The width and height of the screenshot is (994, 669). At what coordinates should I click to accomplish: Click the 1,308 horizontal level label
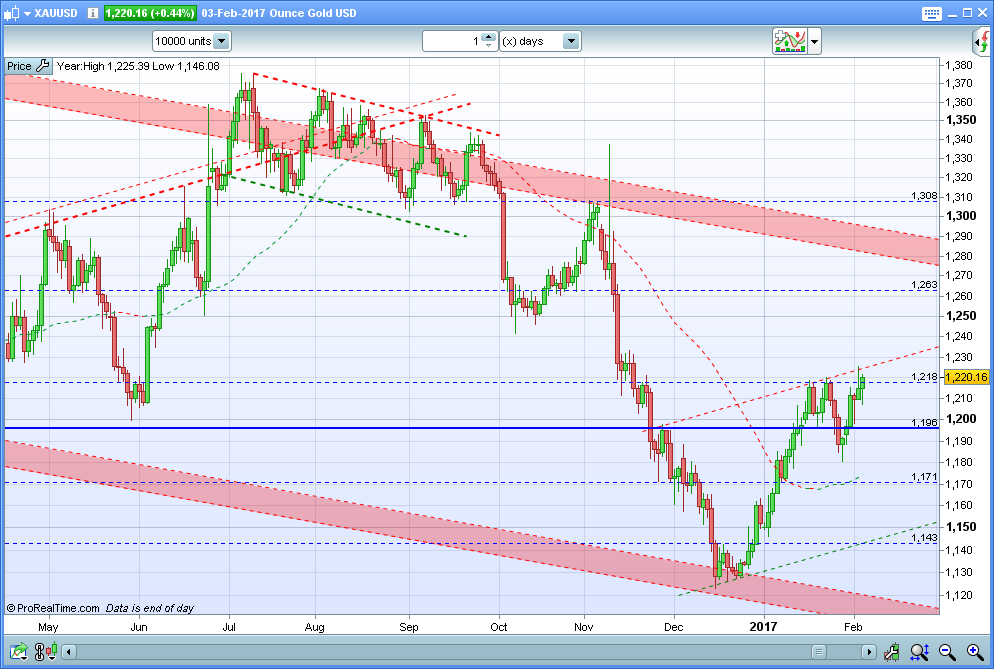pos(924,196)
